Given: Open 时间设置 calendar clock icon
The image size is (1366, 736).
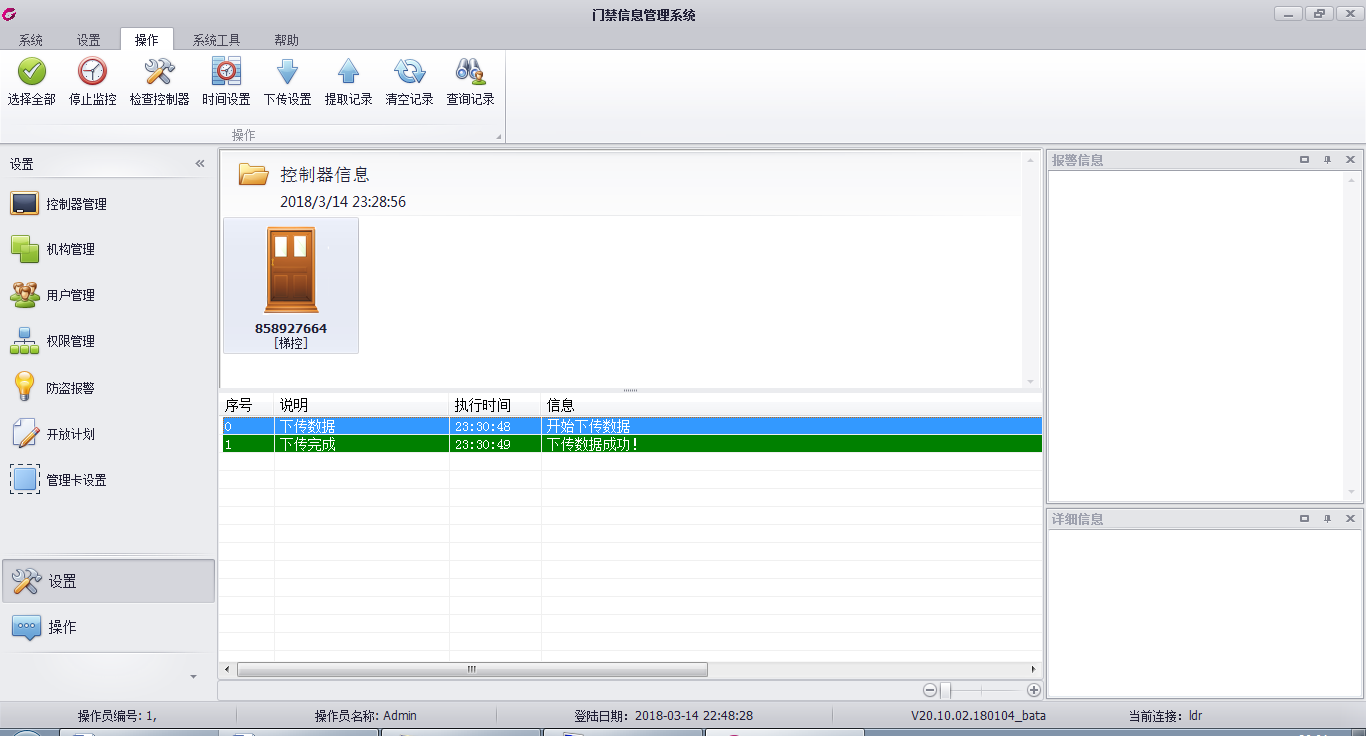Looking at the screenshot, I should tap(226, 71).
